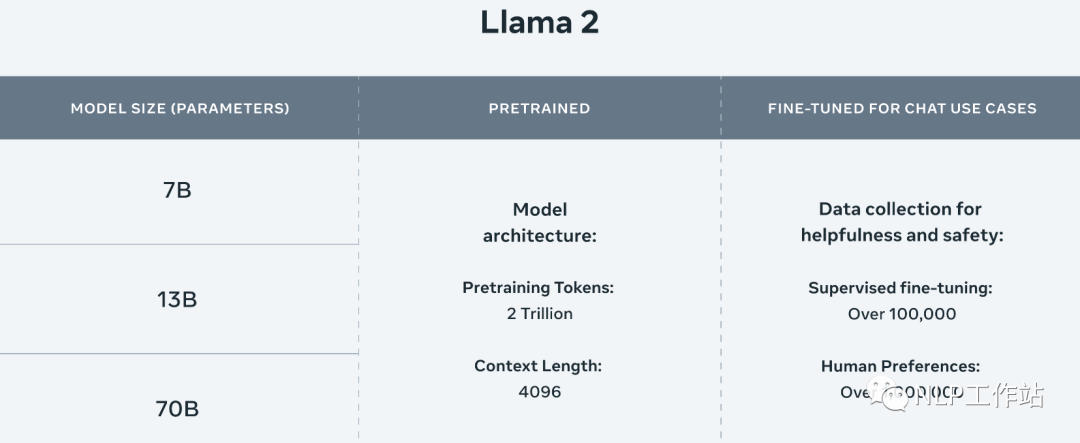
Task: Select the MODEL SIZE (PARAMETERS) column header
Action: pyautogui.click(x=180, y=108)
